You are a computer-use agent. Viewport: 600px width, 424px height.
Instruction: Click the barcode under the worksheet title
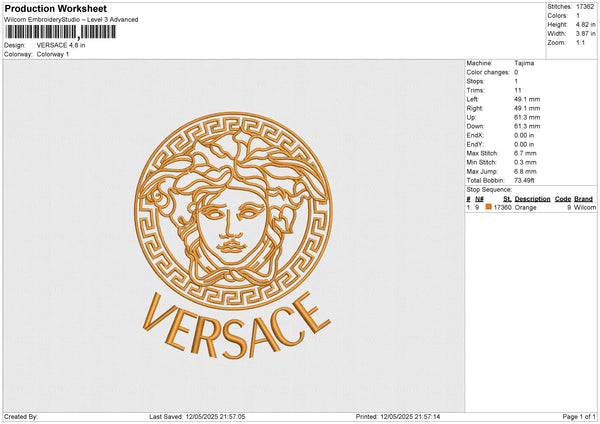(x=60, y=32)
